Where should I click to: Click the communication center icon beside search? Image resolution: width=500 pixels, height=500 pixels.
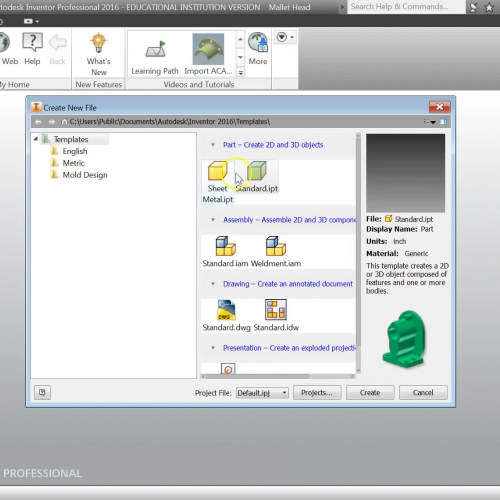[473, 7]
